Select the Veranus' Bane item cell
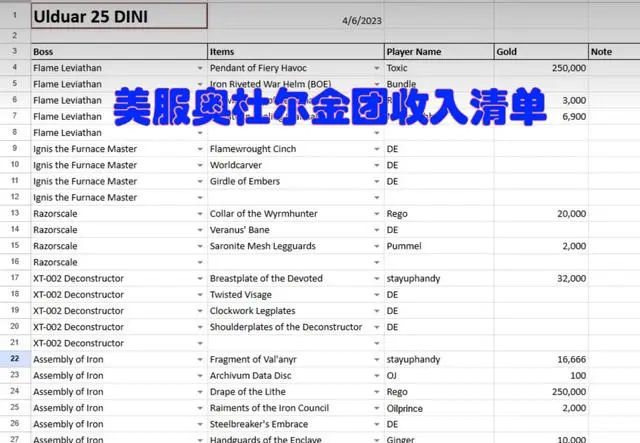 296,230
